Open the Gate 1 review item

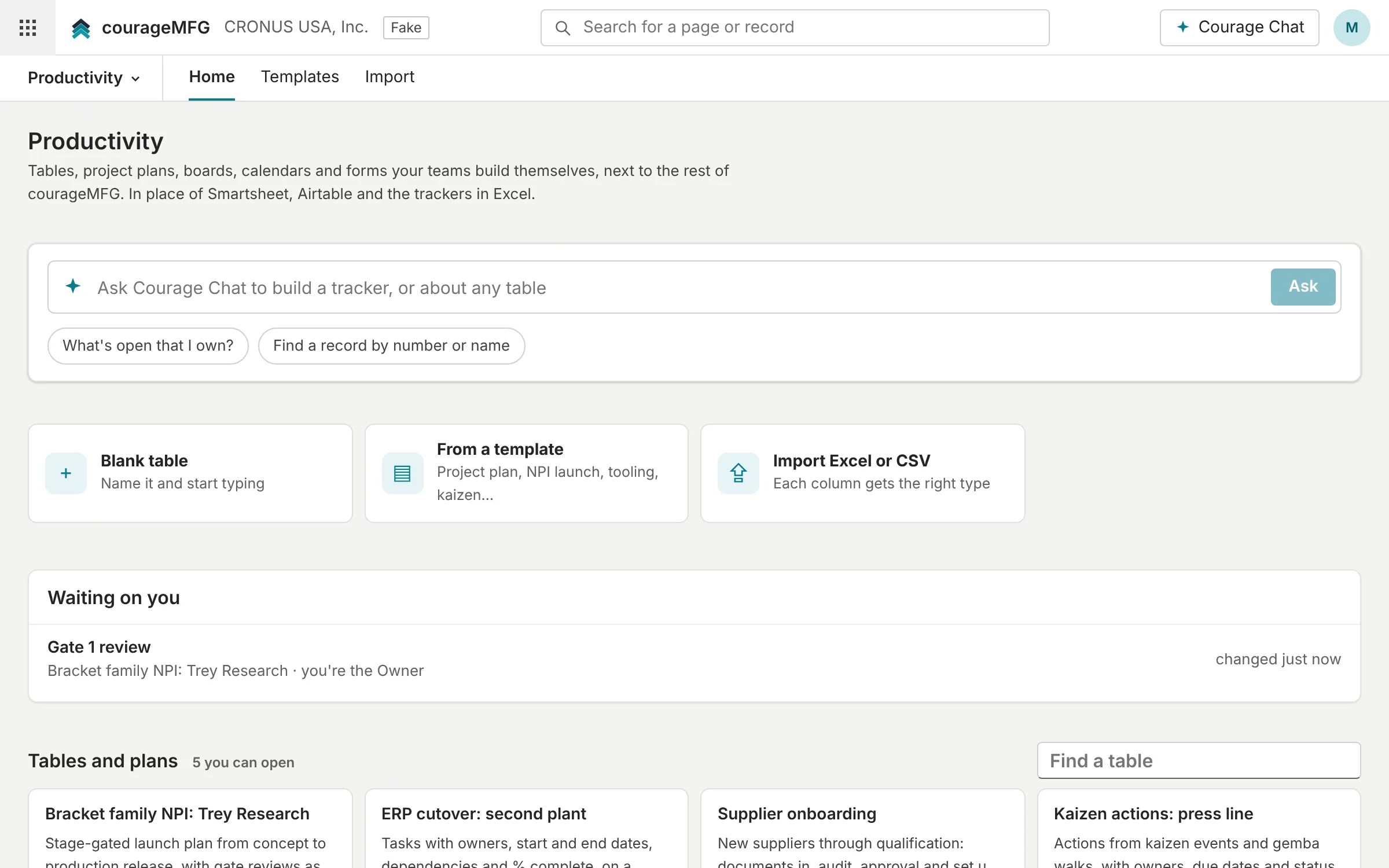[694, 659]
